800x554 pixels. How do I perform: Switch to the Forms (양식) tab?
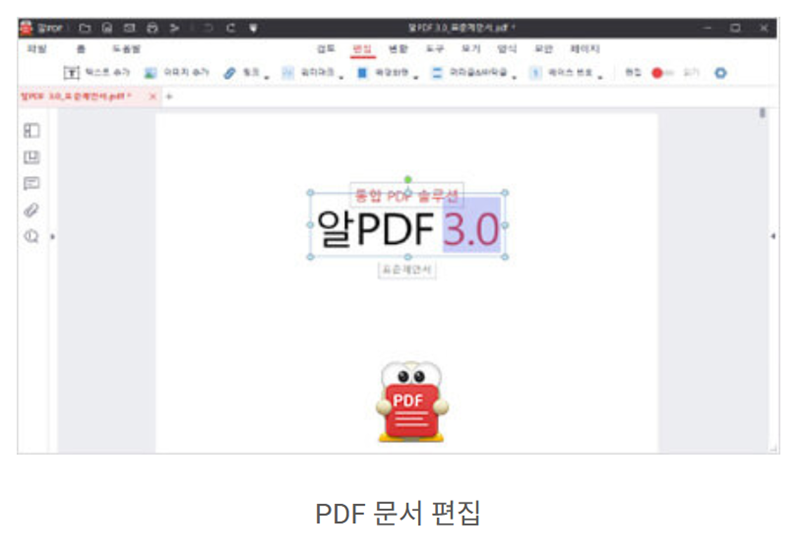507,49
